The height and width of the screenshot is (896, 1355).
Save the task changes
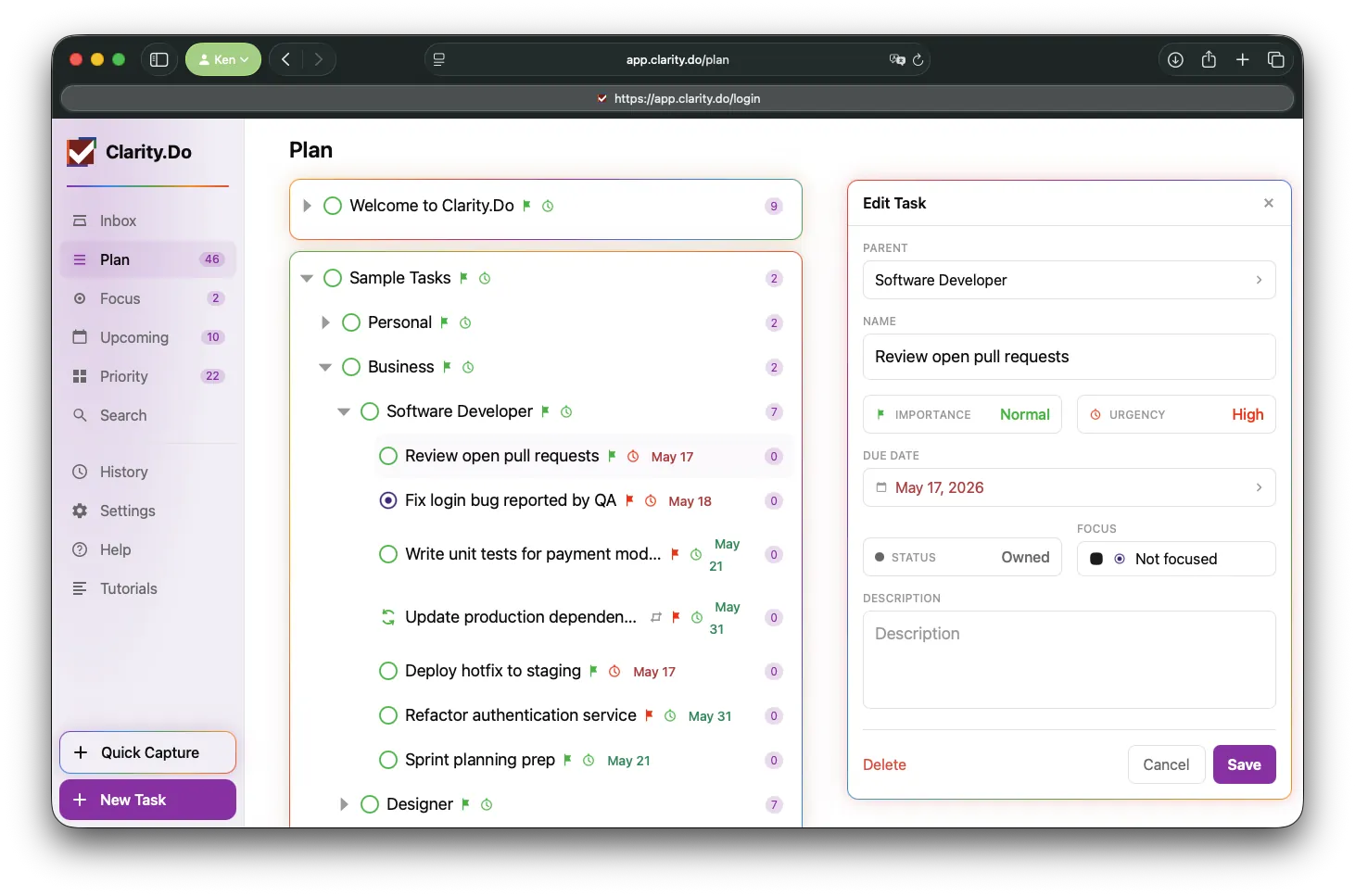point(1244,764)
